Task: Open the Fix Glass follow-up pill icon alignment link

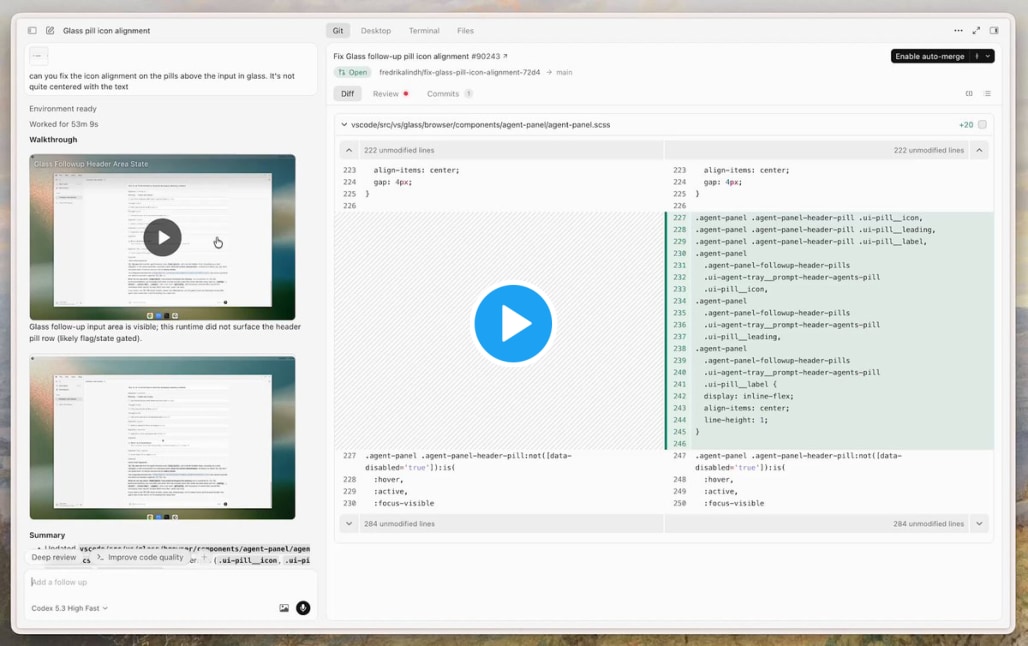Action: (x=420, y=56)
